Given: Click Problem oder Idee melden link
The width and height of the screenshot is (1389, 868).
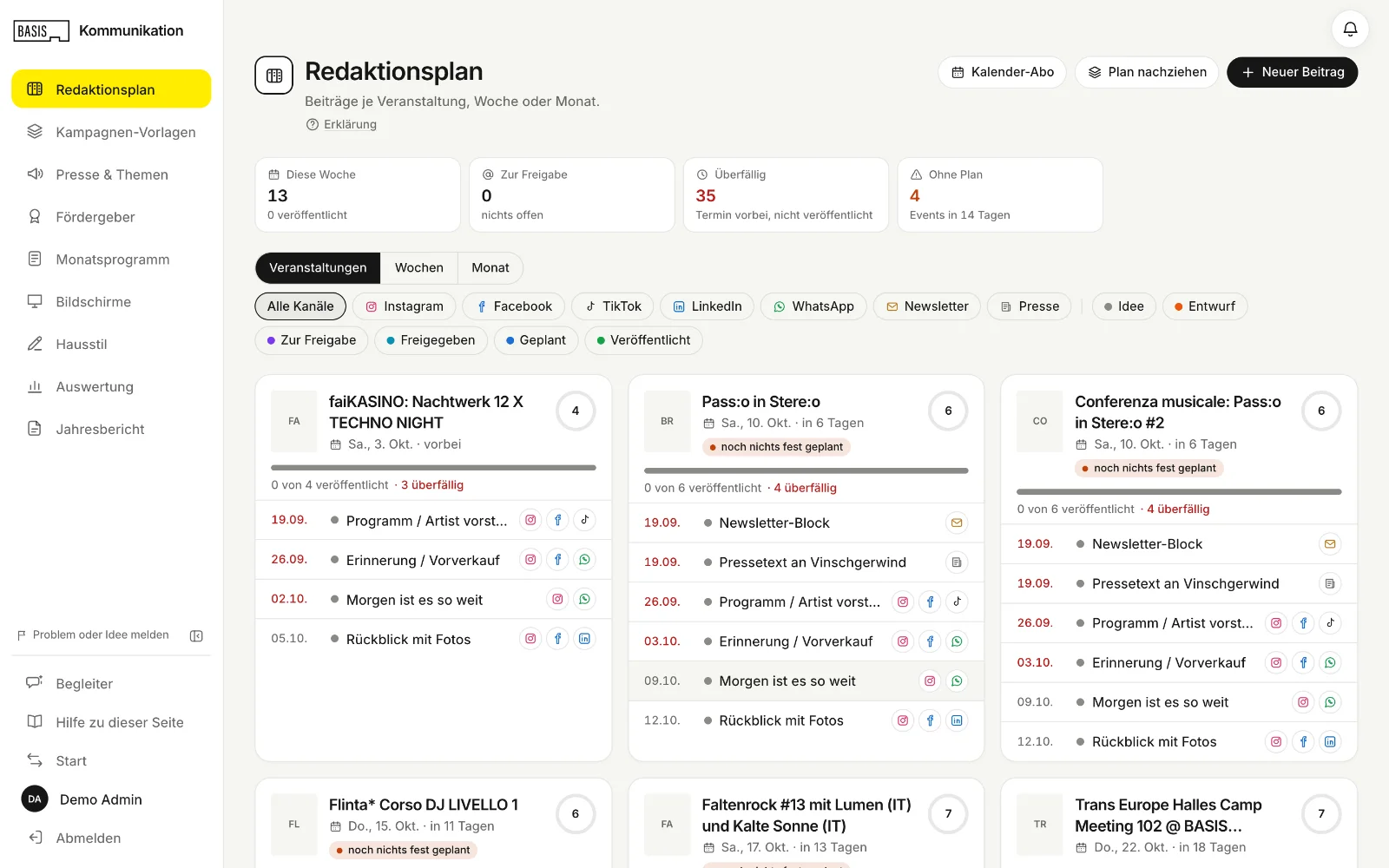Looking at the screenshot, I should [x=93, y=635].
